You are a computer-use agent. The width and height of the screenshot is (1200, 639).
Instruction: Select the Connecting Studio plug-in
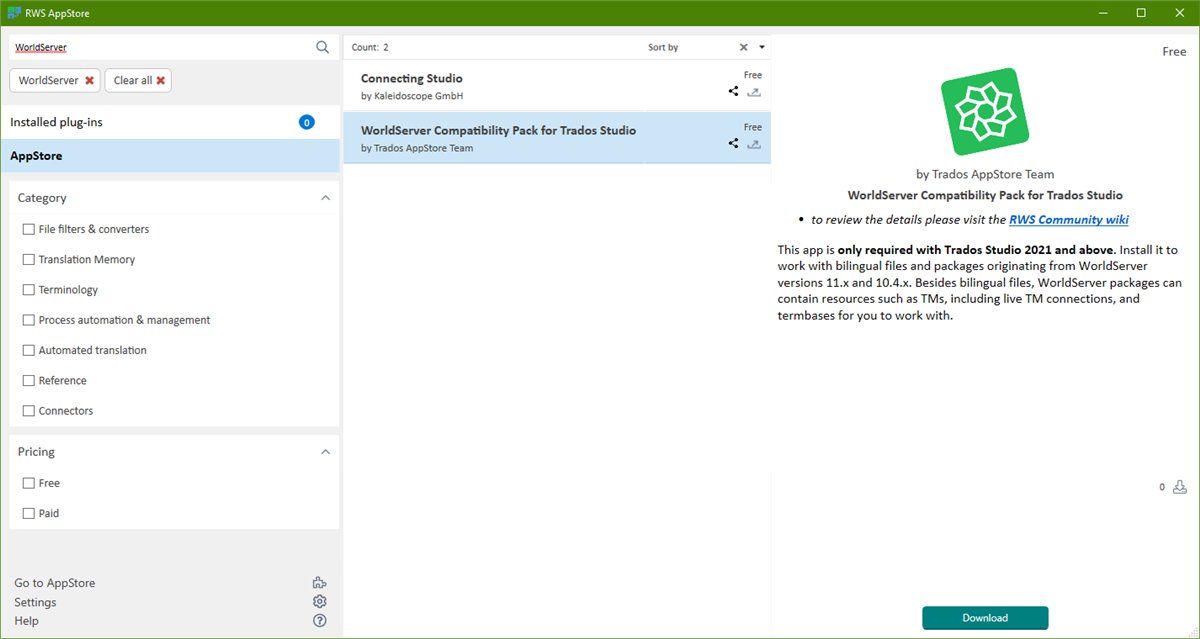(557, 86)
